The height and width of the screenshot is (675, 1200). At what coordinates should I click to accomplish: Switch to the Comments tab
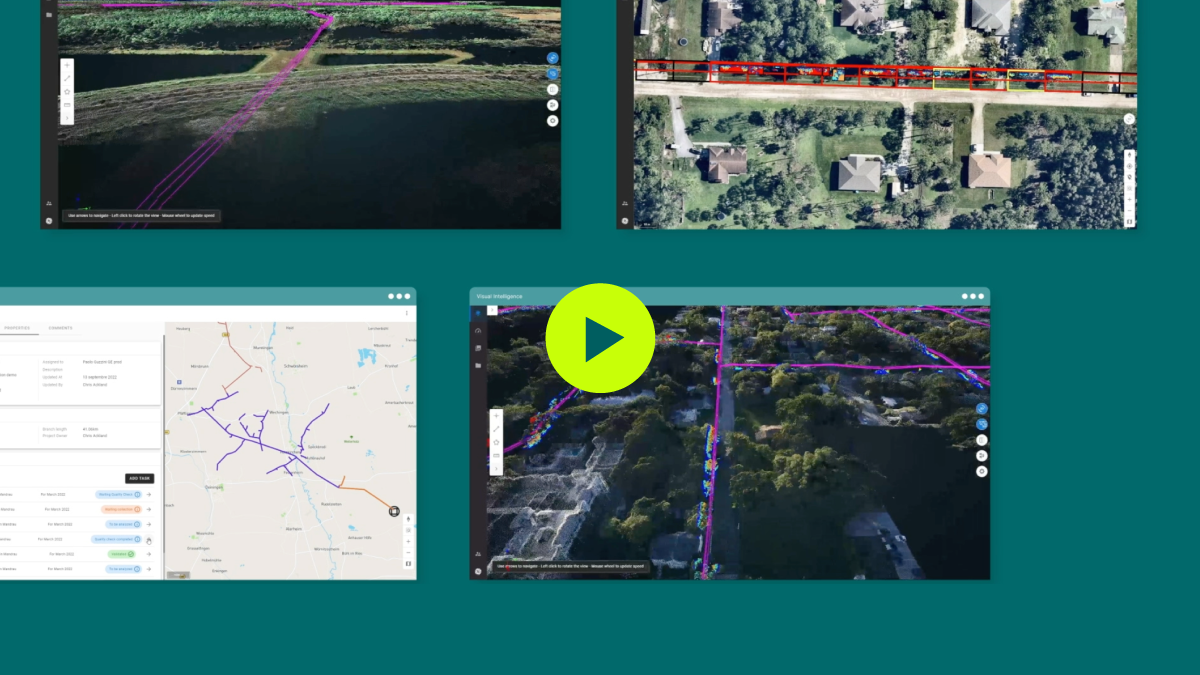coord(61,328)
